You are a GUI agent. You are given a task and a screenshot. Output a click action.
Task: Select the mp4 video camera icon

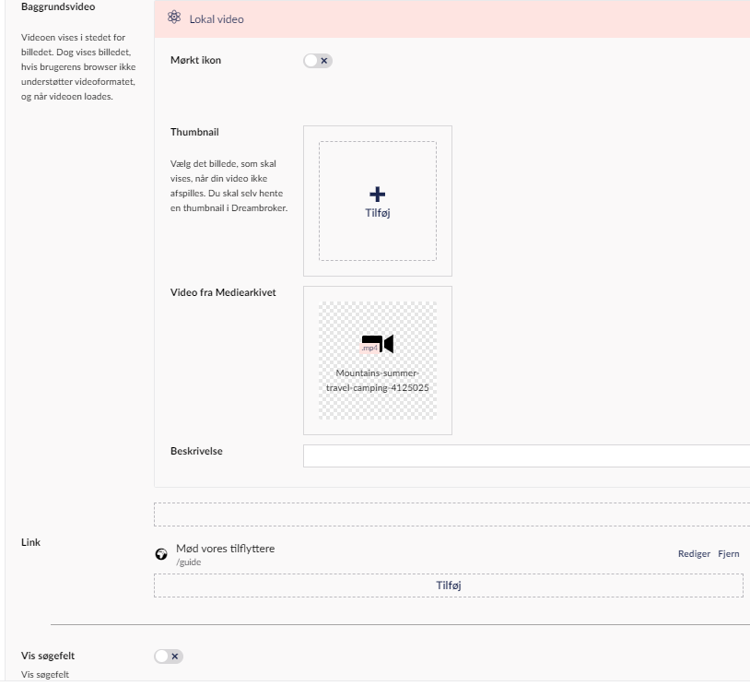pos(377,344)
